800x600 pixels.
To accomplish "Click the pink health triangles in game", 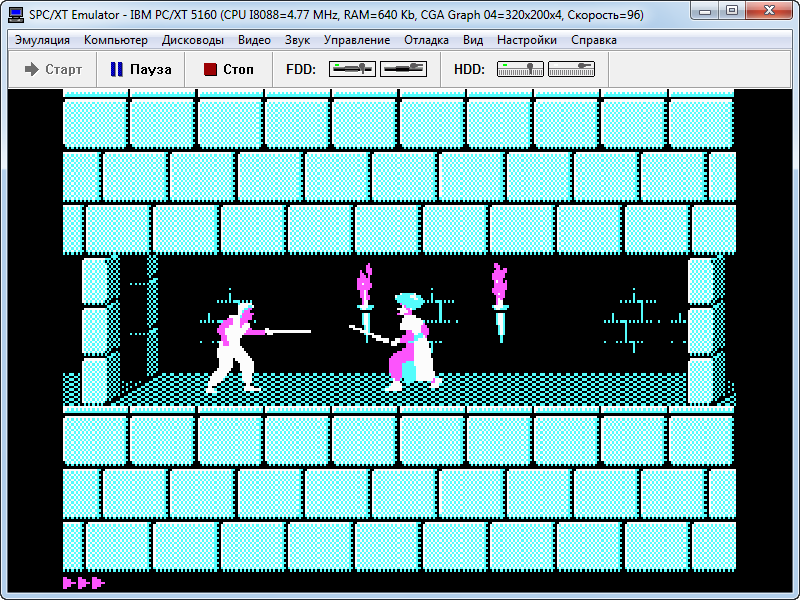I will [x=84, y=582].
